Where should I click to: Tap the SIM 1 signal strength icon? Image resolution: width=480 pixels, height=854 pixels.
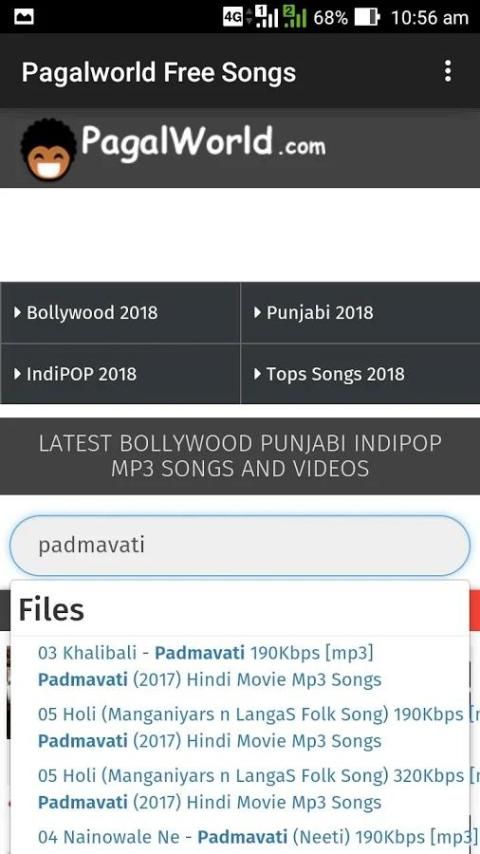(267, 17)
